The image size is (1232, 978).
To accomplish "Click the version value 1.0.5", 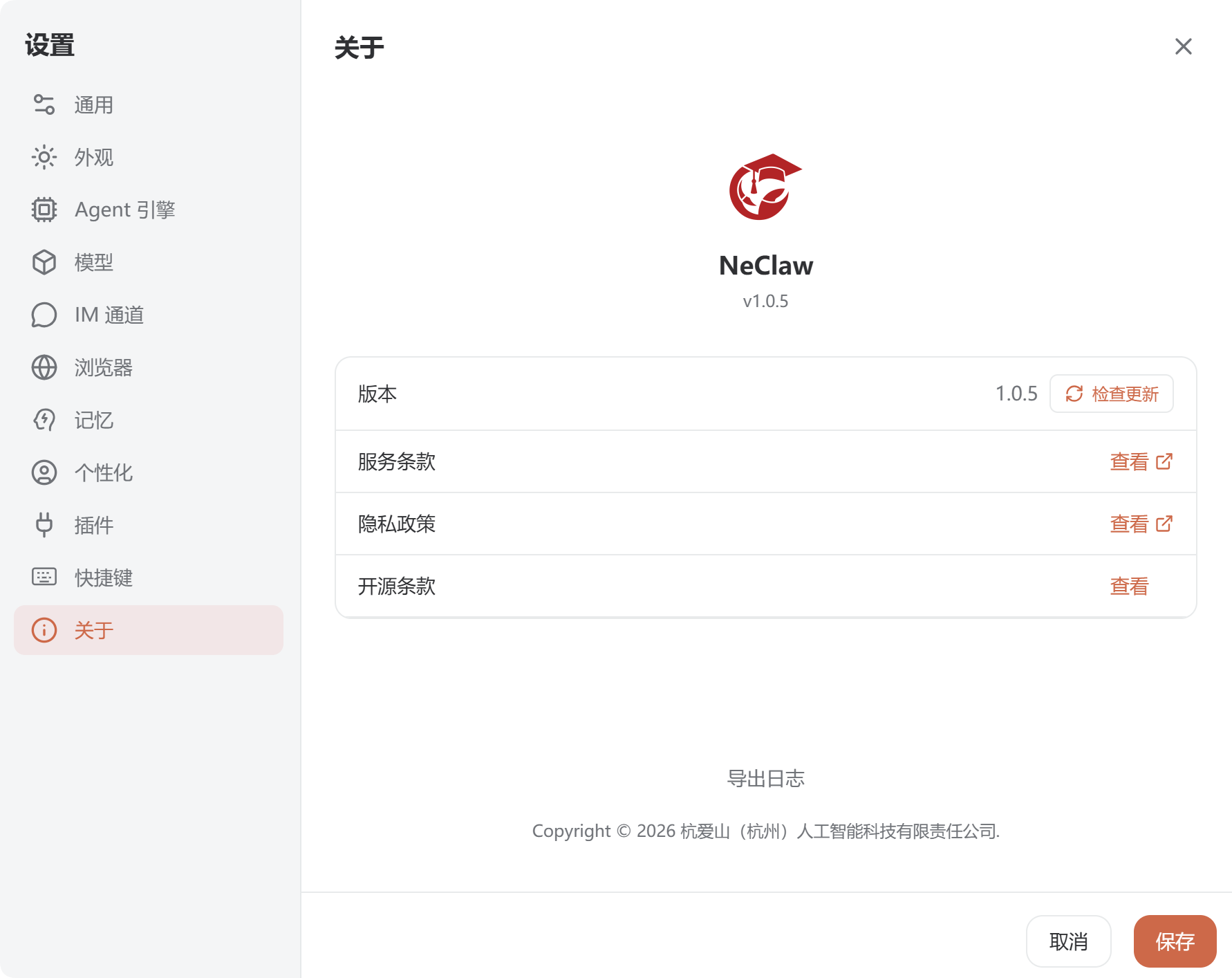I will [x=1016, y=394].
